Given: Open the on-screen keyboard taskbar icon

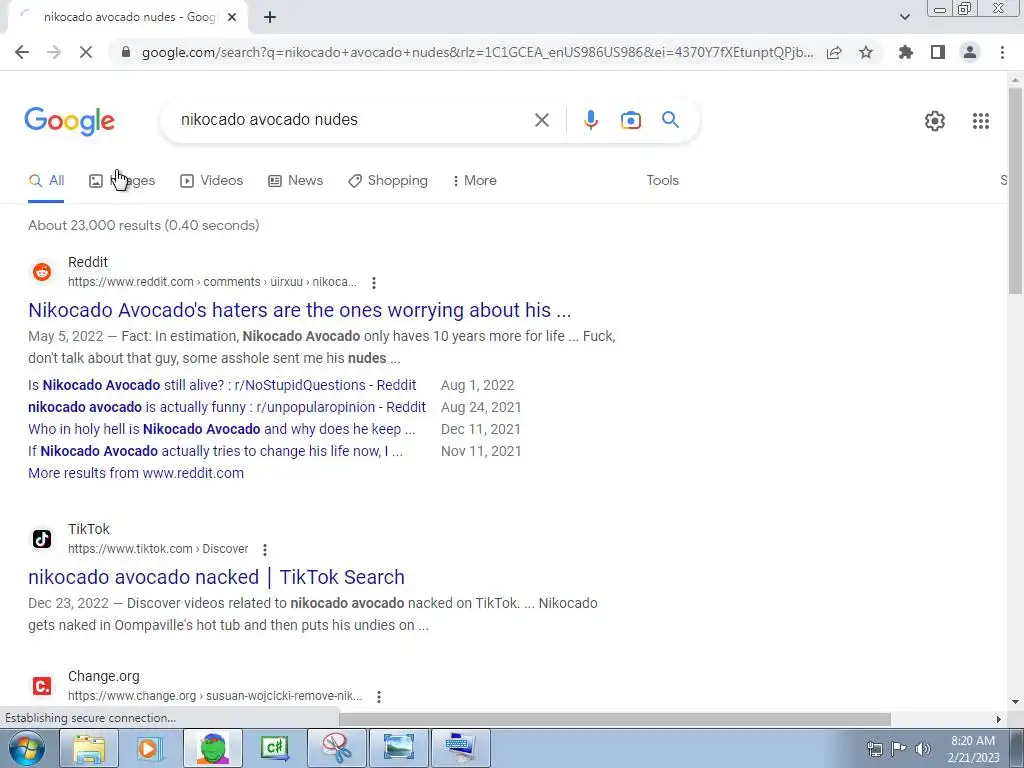Looking at the screenshot, I should (460, 748).
